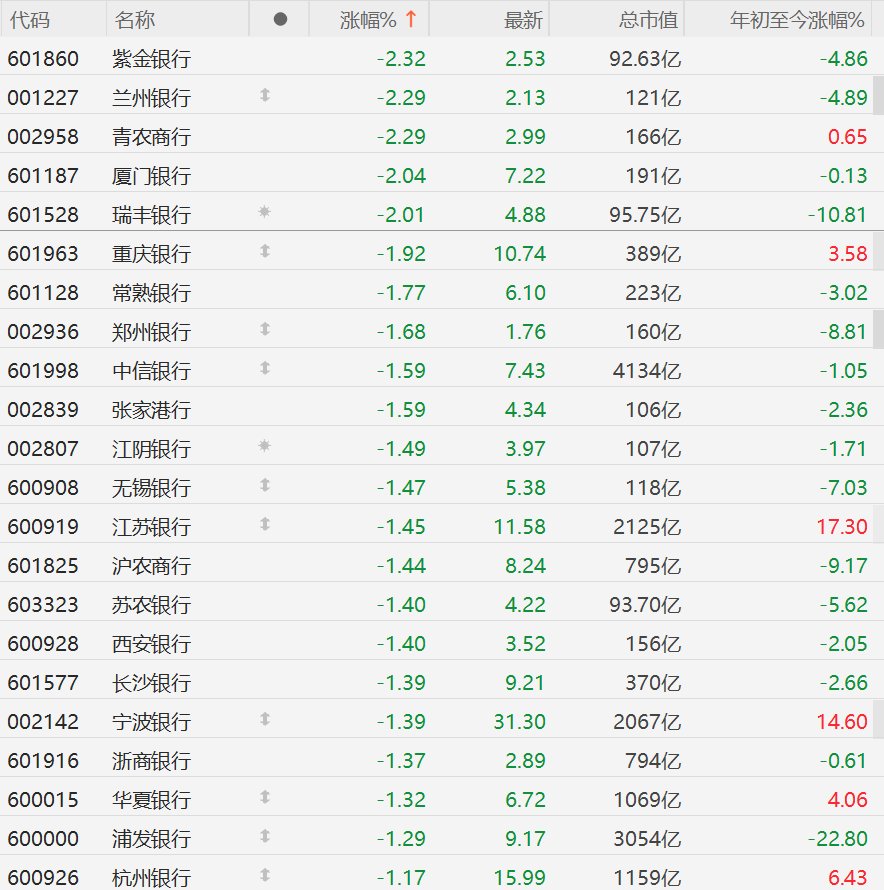Select stock code 601577

43,683
